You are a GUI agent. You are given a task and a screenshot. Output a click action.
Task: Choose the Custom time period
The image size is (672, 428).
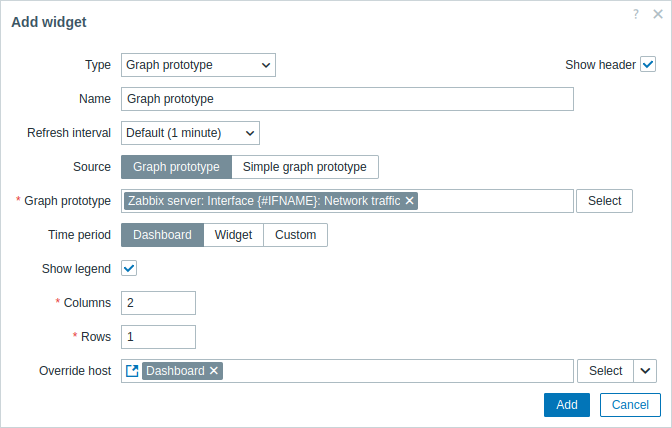[295, 235]
